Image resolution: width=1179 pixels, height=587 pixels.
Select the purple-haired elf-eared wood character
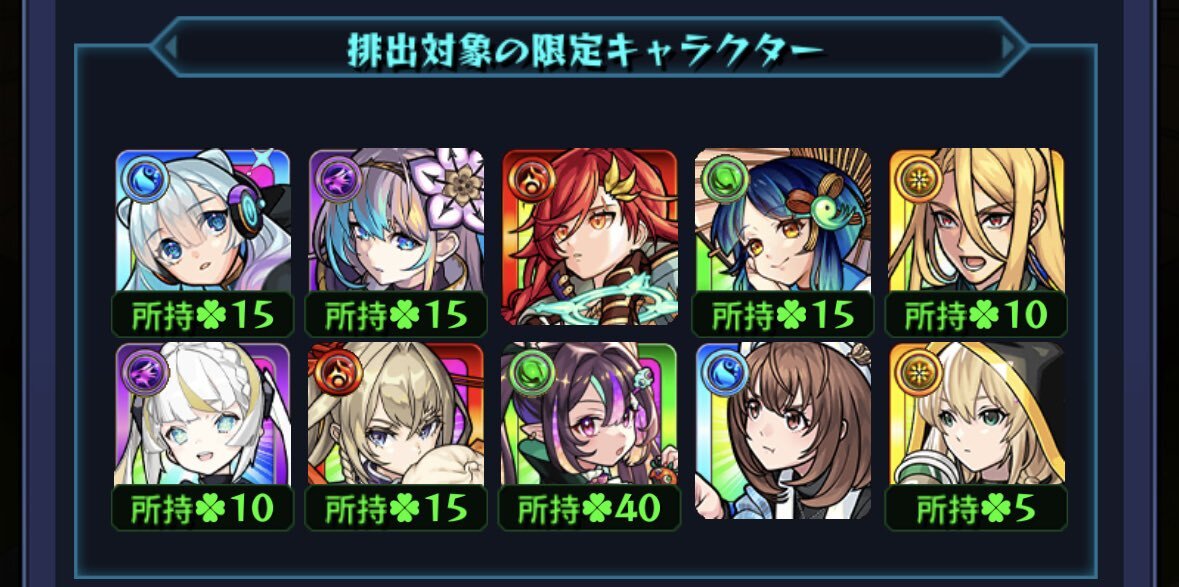(590, 414)
